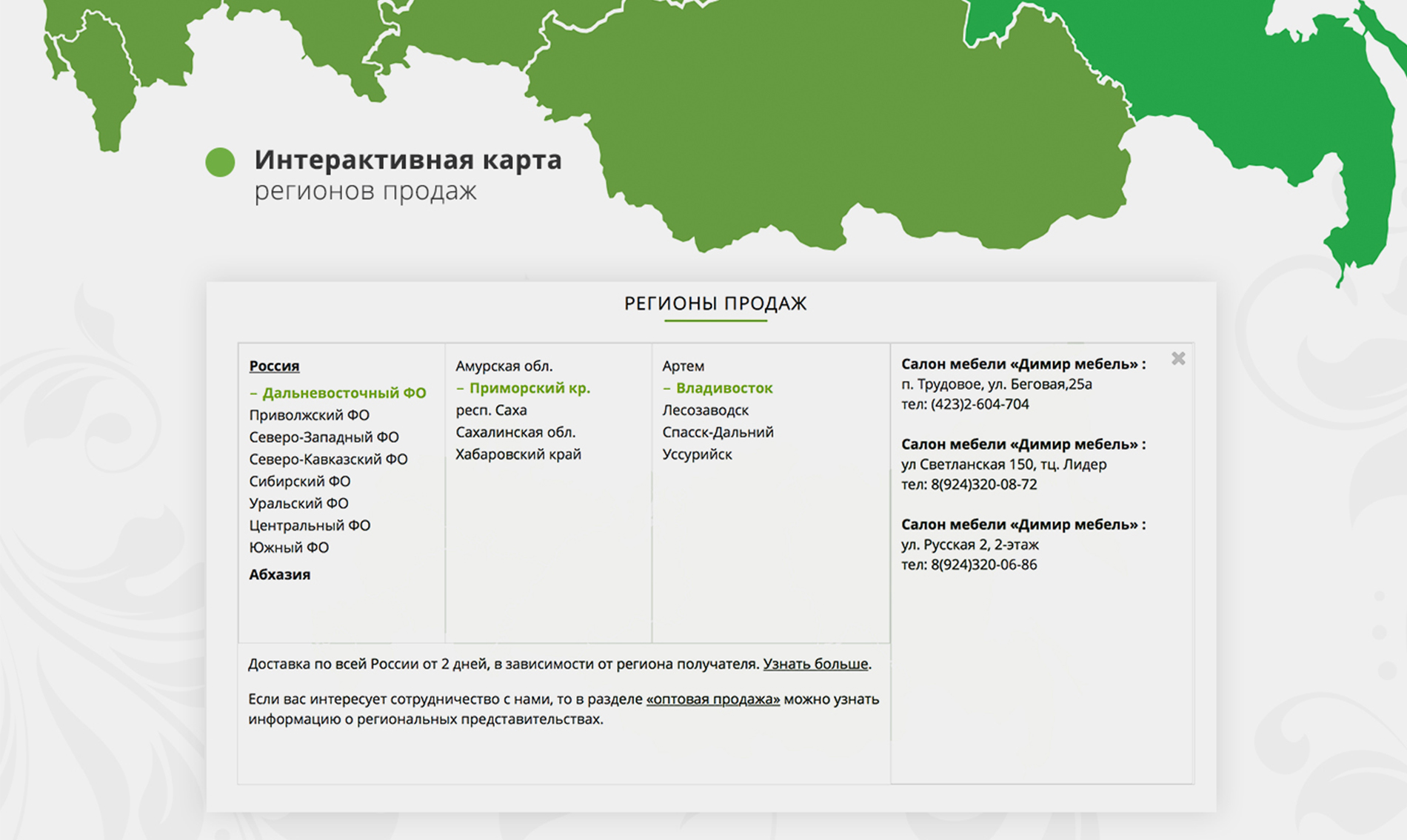
Task: Select Абхазия in the country list
Action: pos(279,574)
